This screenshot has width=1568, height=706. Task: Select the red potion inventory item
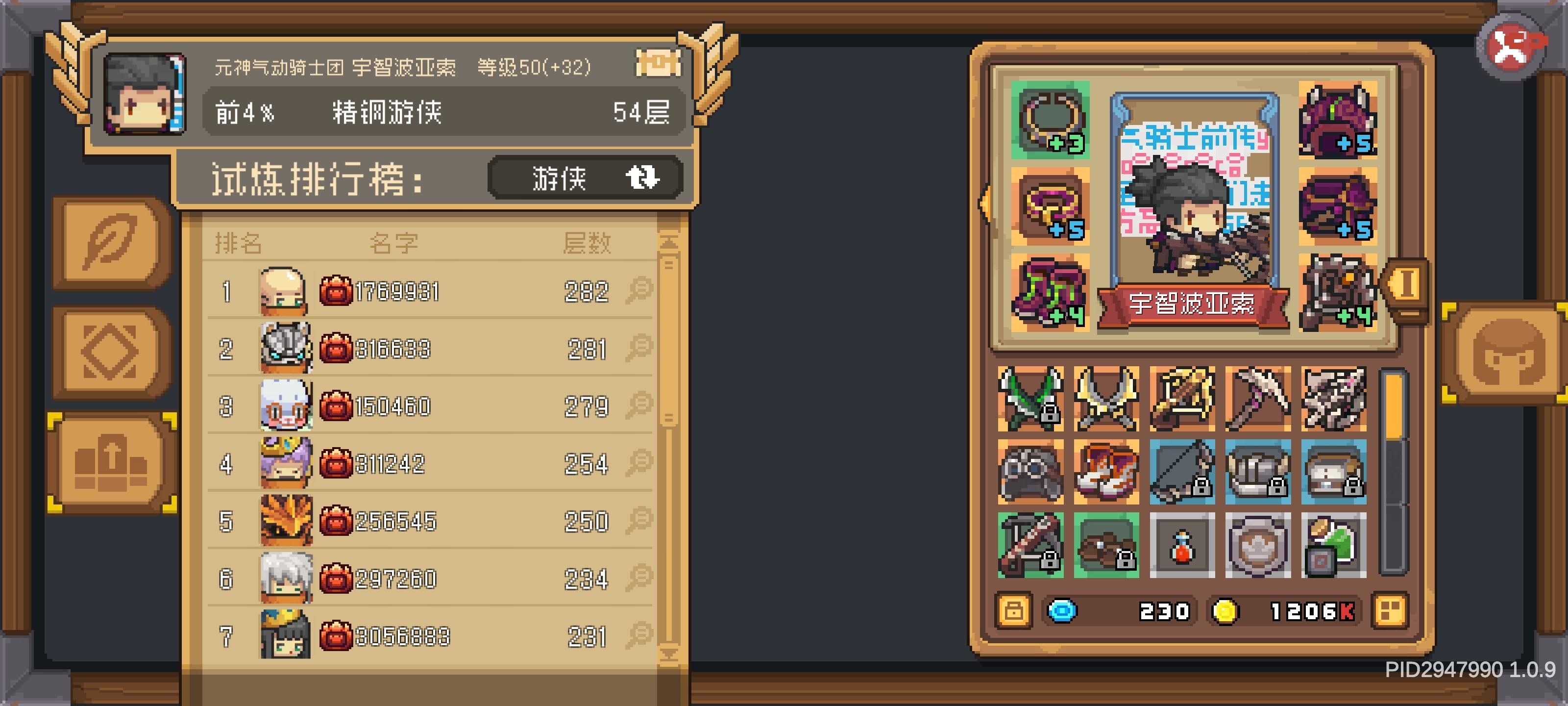click(1181, 545)
